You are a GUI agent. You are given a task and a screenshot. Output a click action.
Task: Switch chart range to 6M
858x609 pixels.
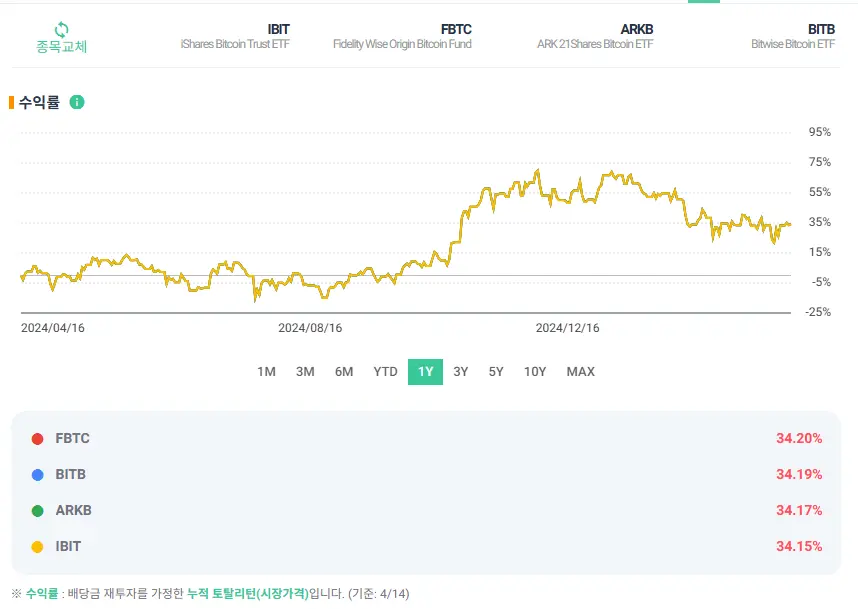point(344,372)
